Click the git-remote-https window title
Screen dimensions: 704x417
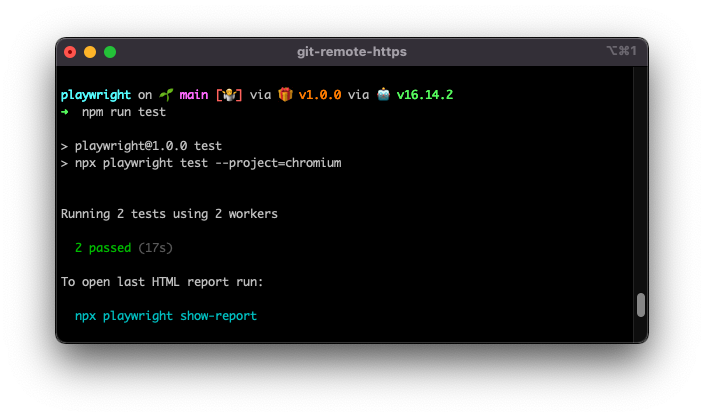point(352,52)
